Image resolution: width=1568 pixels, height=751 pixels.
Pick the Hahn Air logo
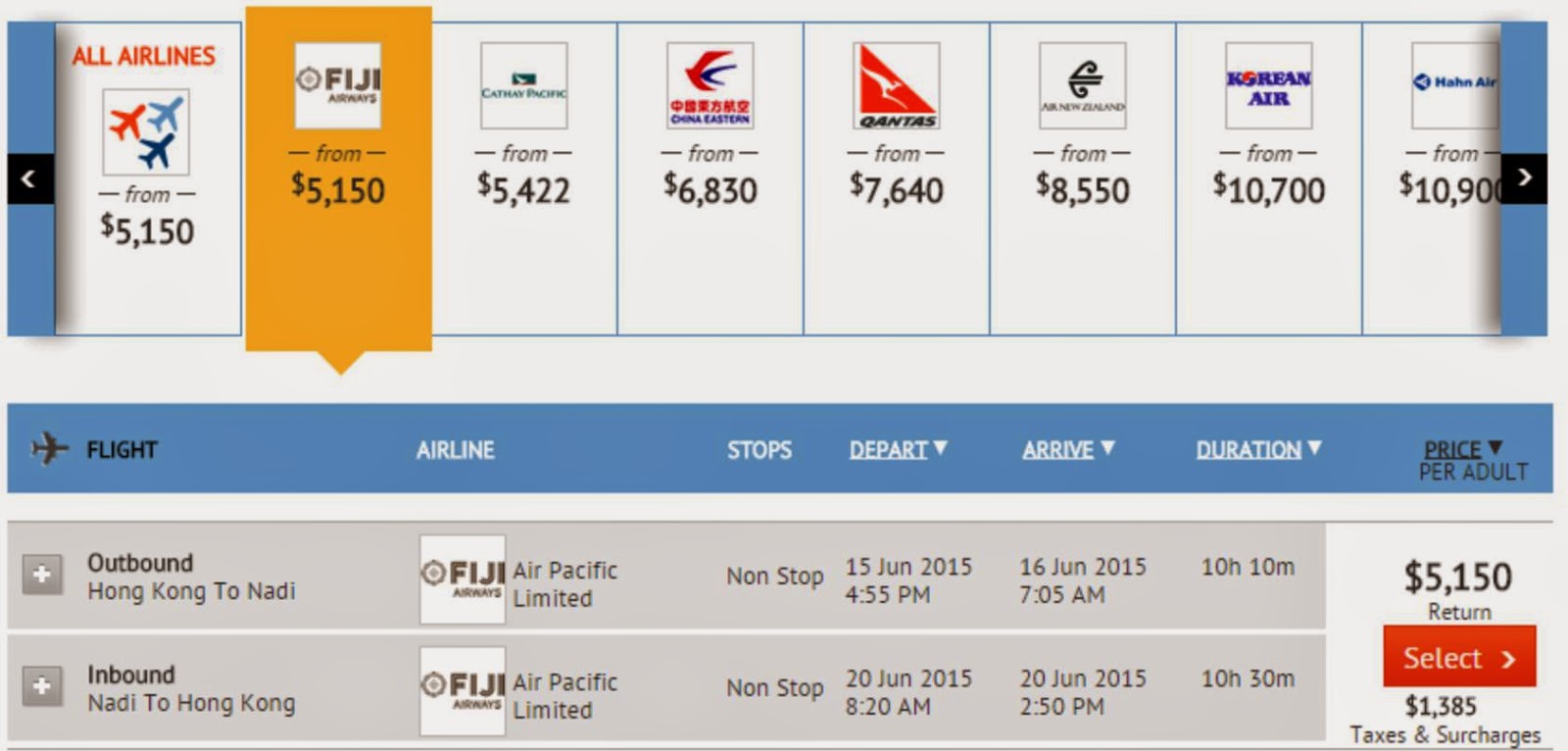click(1454, 85)
